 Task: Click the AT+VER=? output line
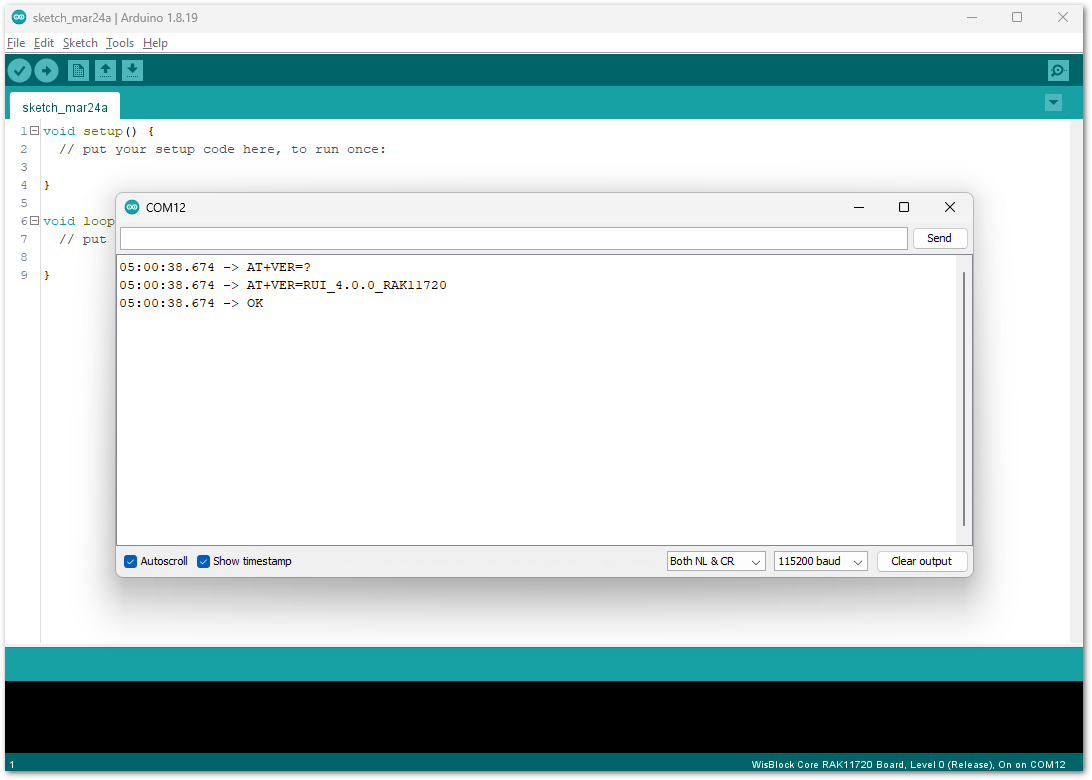click(214, 267)
